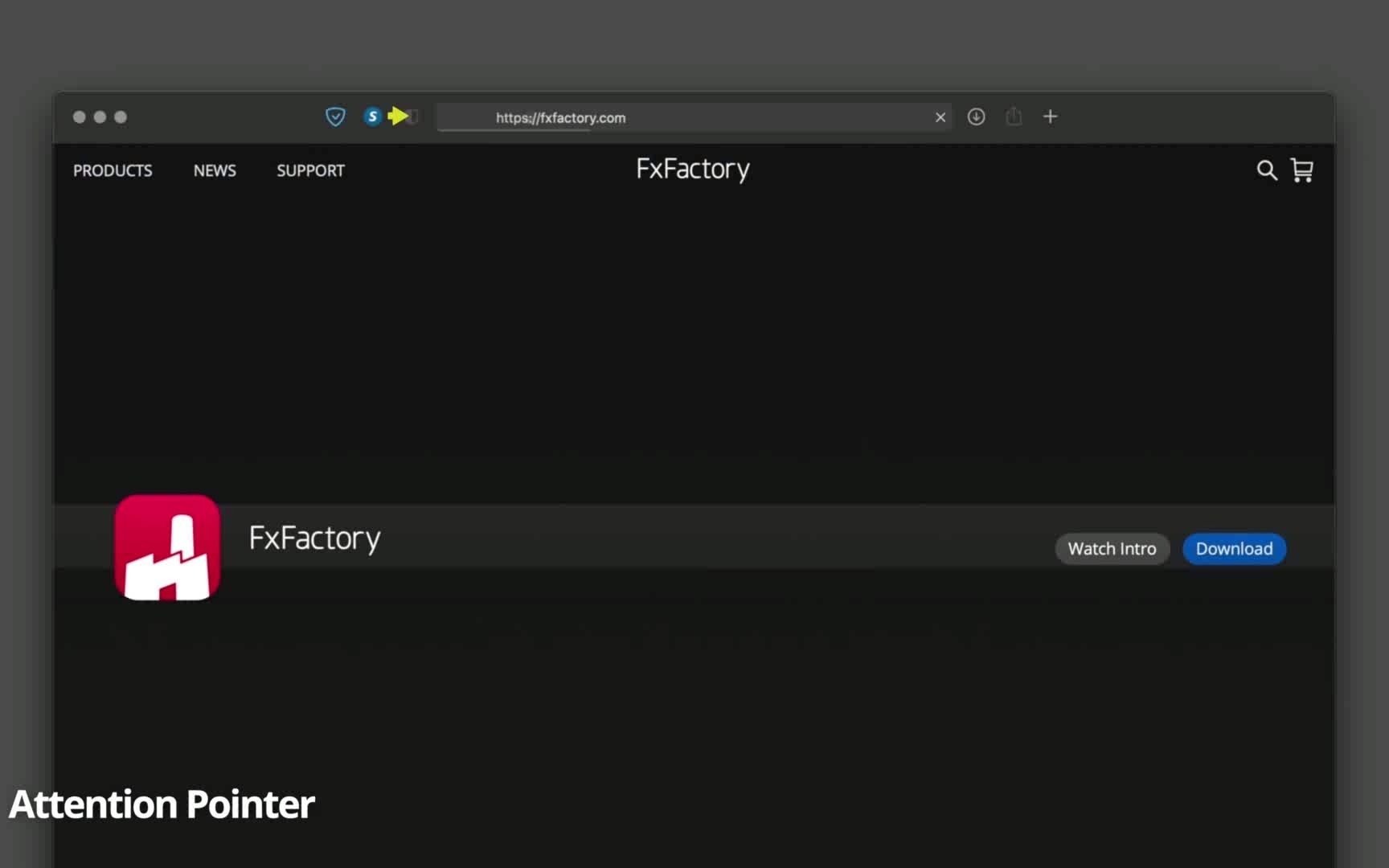Click the share icon in browser toolbar

[1014, 117]
